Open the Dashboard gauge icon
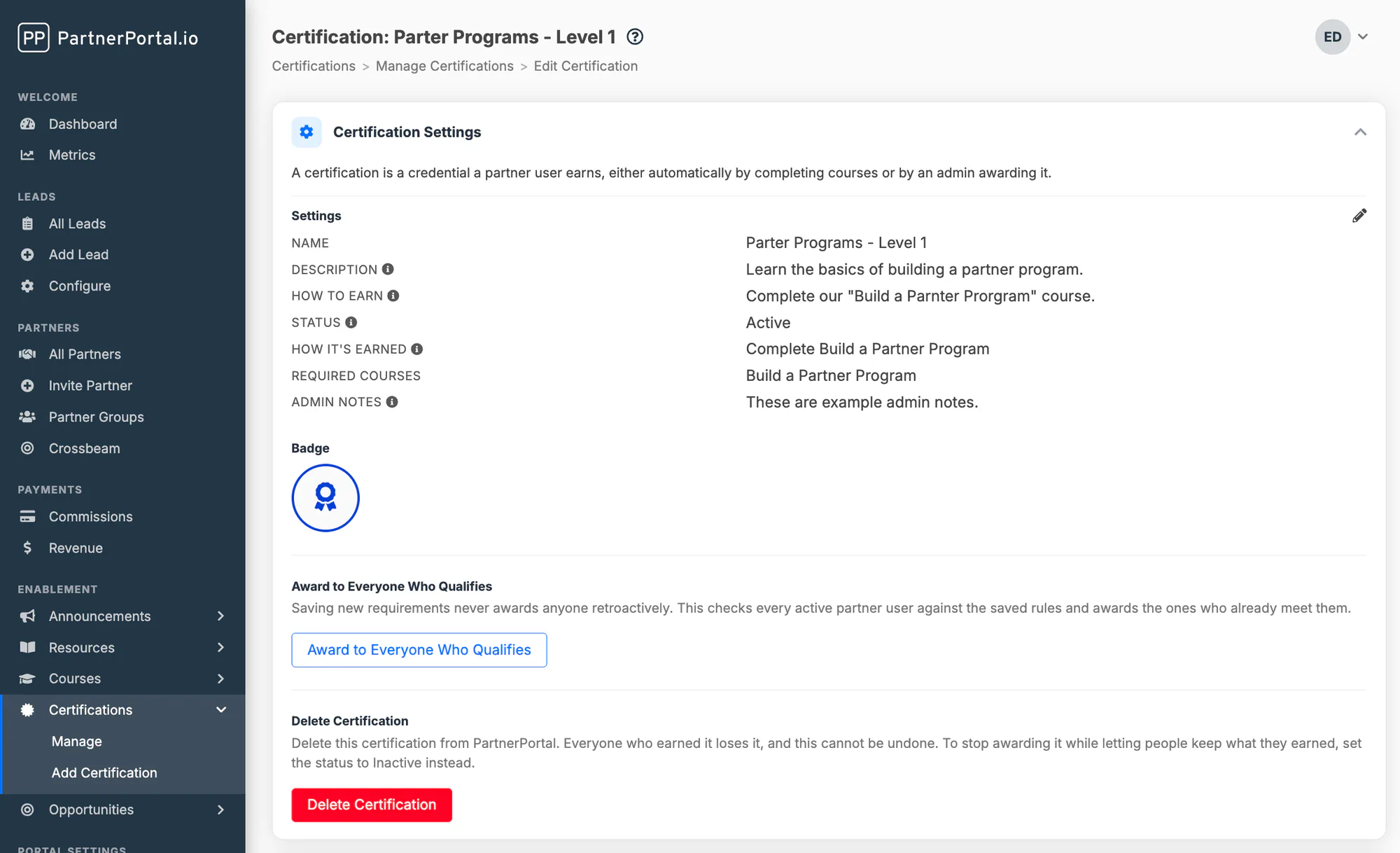The height and width of the screenshot is (853, 1400). (27, 124)
